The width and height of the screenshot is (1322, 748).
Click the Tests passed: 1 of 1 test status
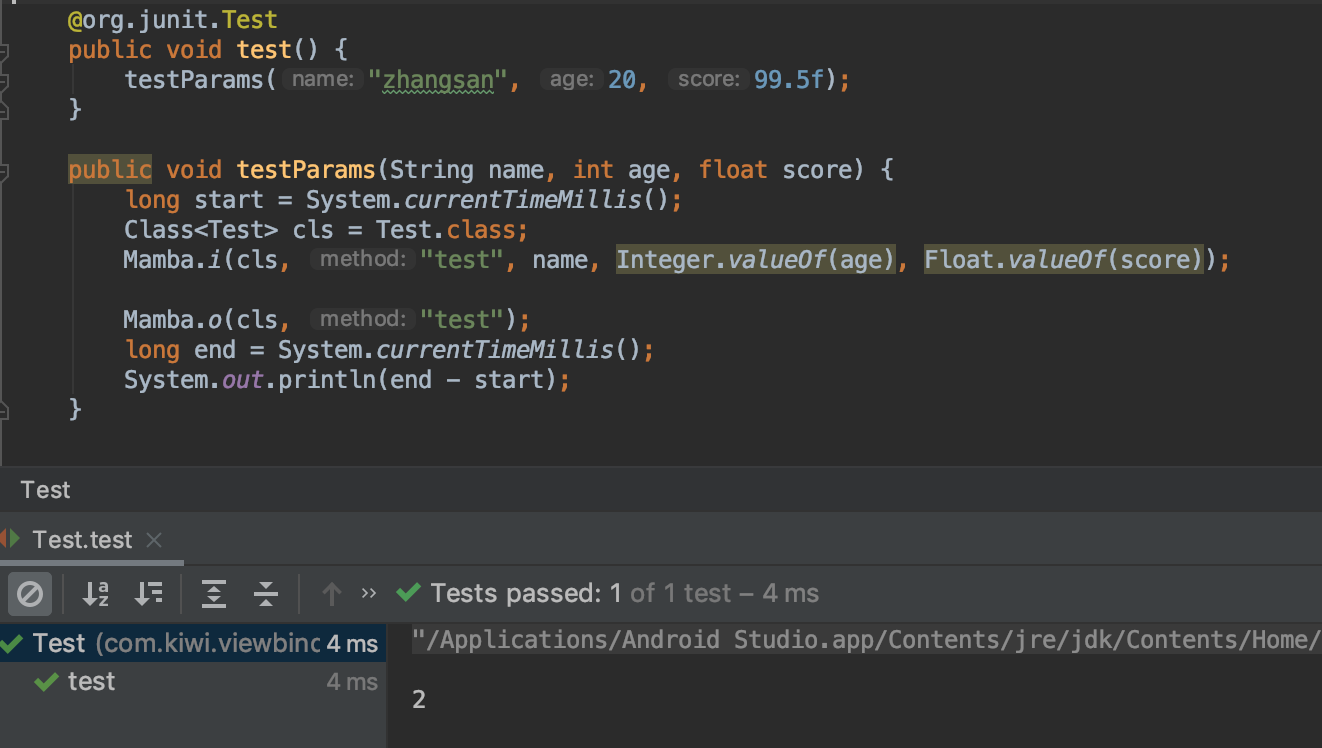(x=625, y=593)
